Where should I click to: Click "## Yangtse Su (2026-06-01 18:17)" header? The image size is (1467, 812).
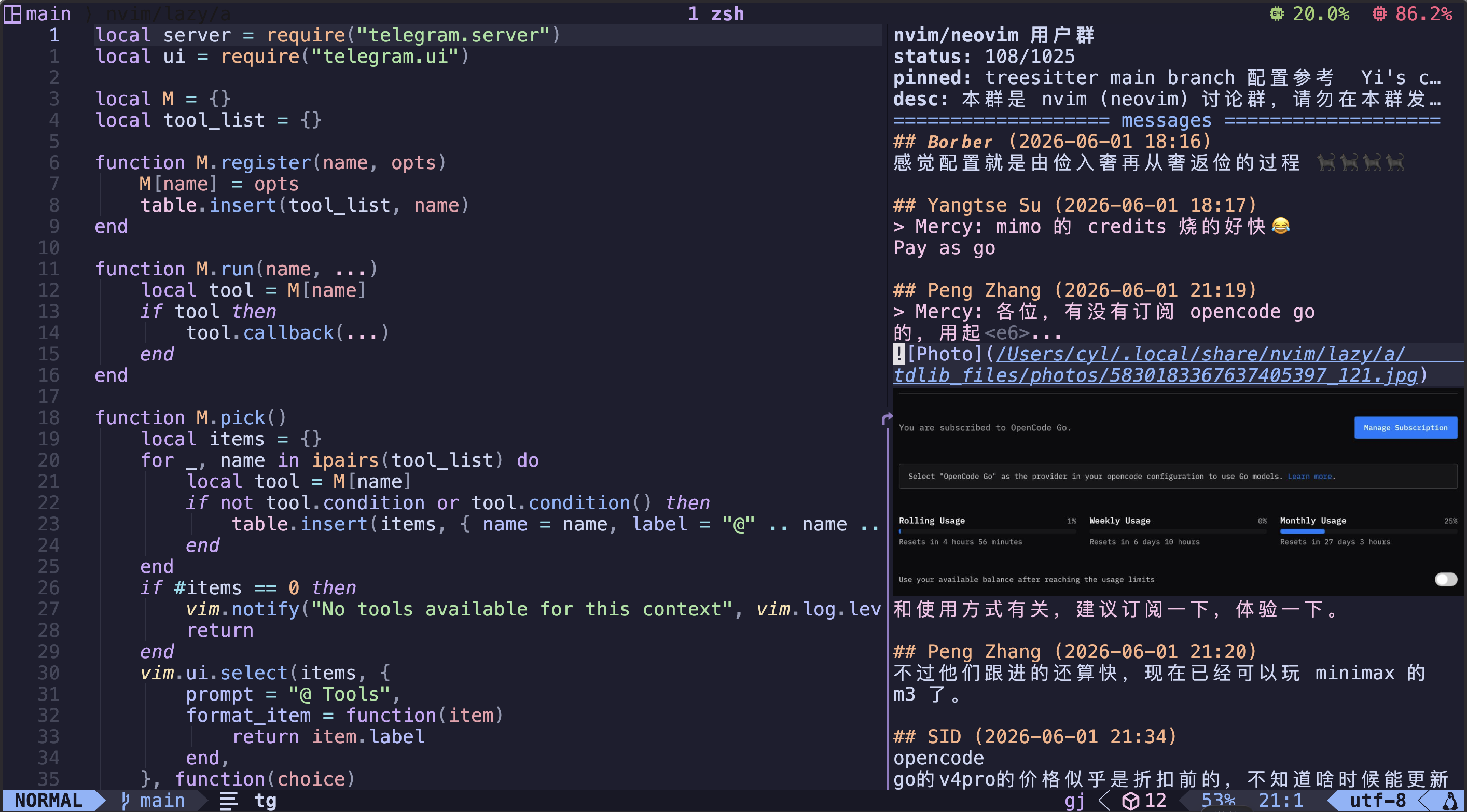pos(1075,205)
